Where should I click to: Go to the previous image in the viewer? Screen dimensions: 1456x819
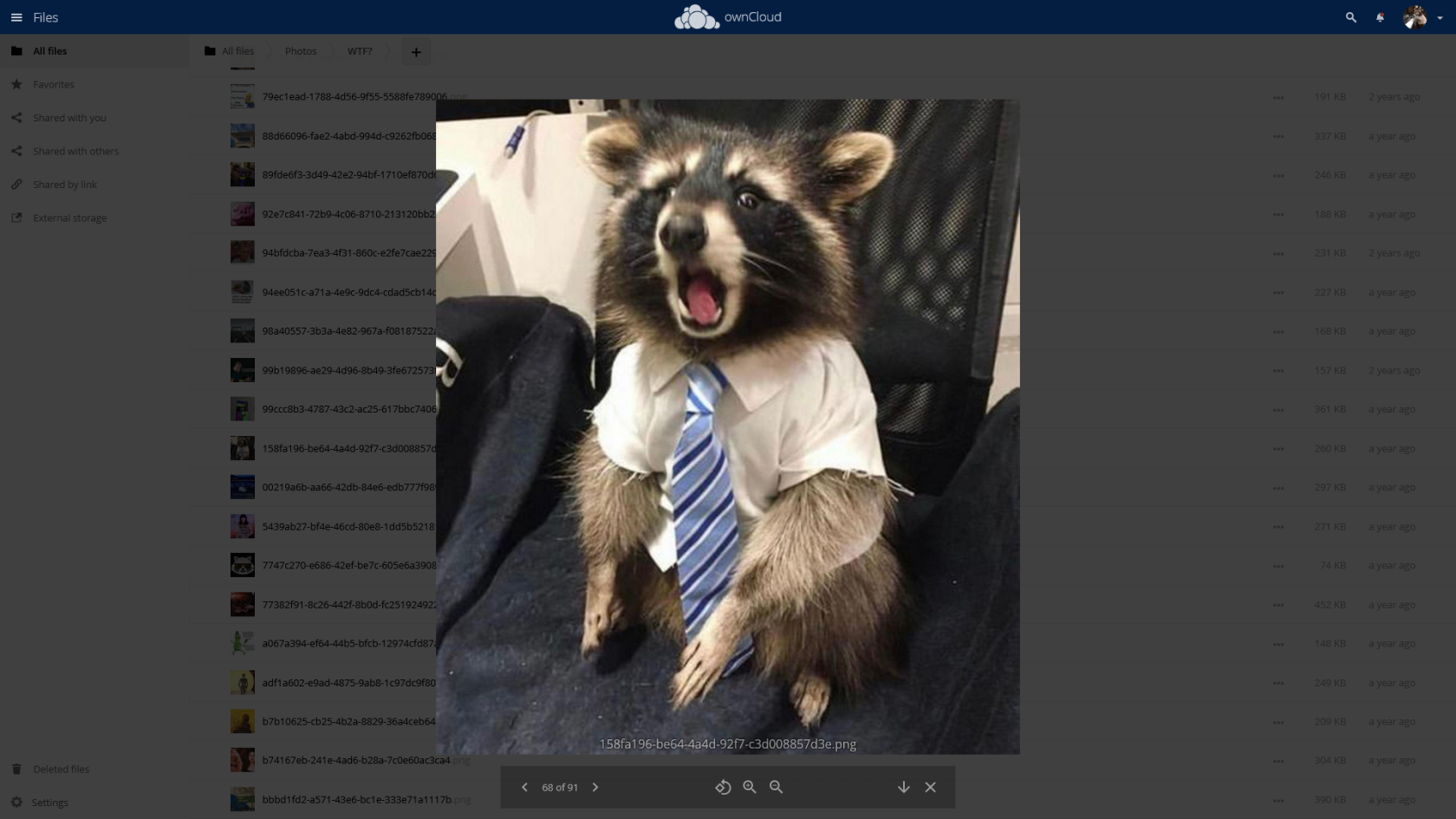pos(524,787)
